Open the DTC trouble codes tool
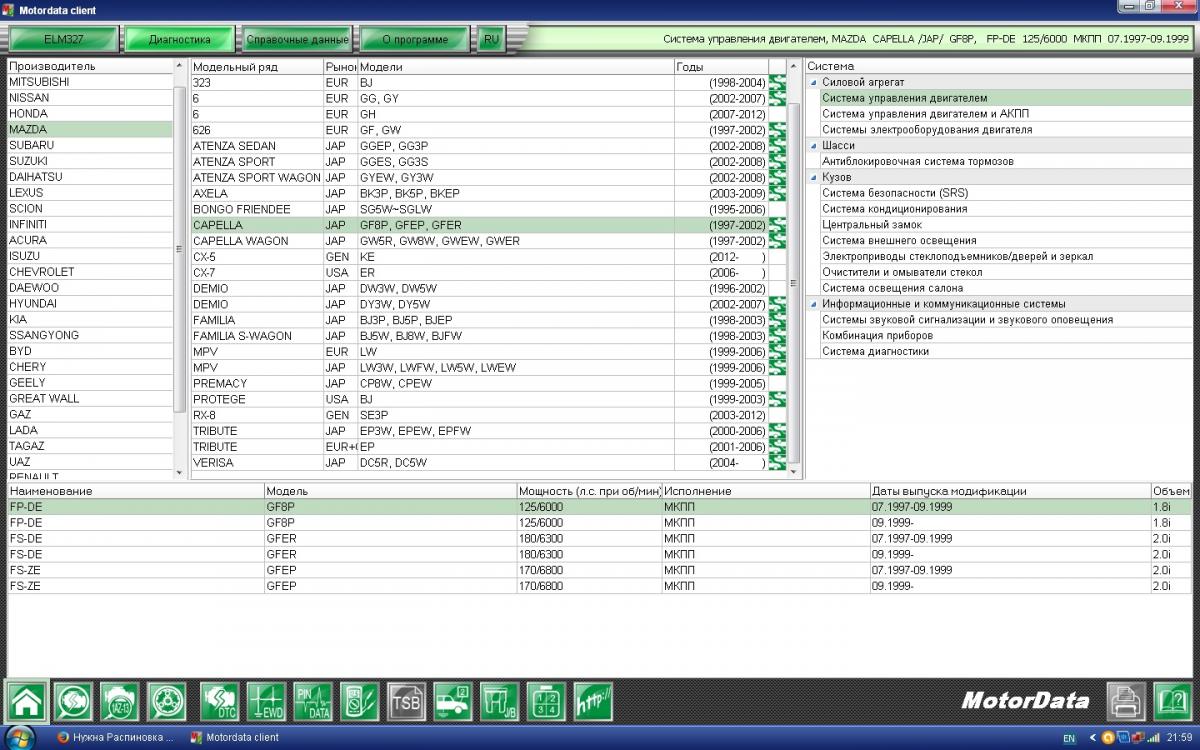Screen dimensions: 1200x750 (x=219, y=702)
